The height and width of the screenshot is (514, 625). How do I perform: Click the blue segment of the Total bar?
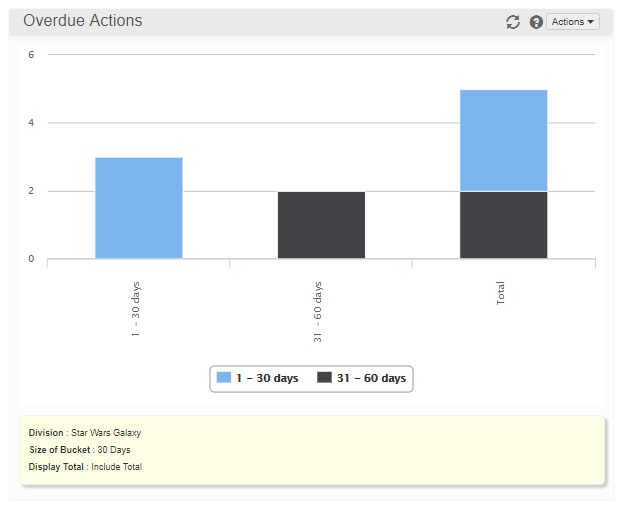click(x=503, y=140)
